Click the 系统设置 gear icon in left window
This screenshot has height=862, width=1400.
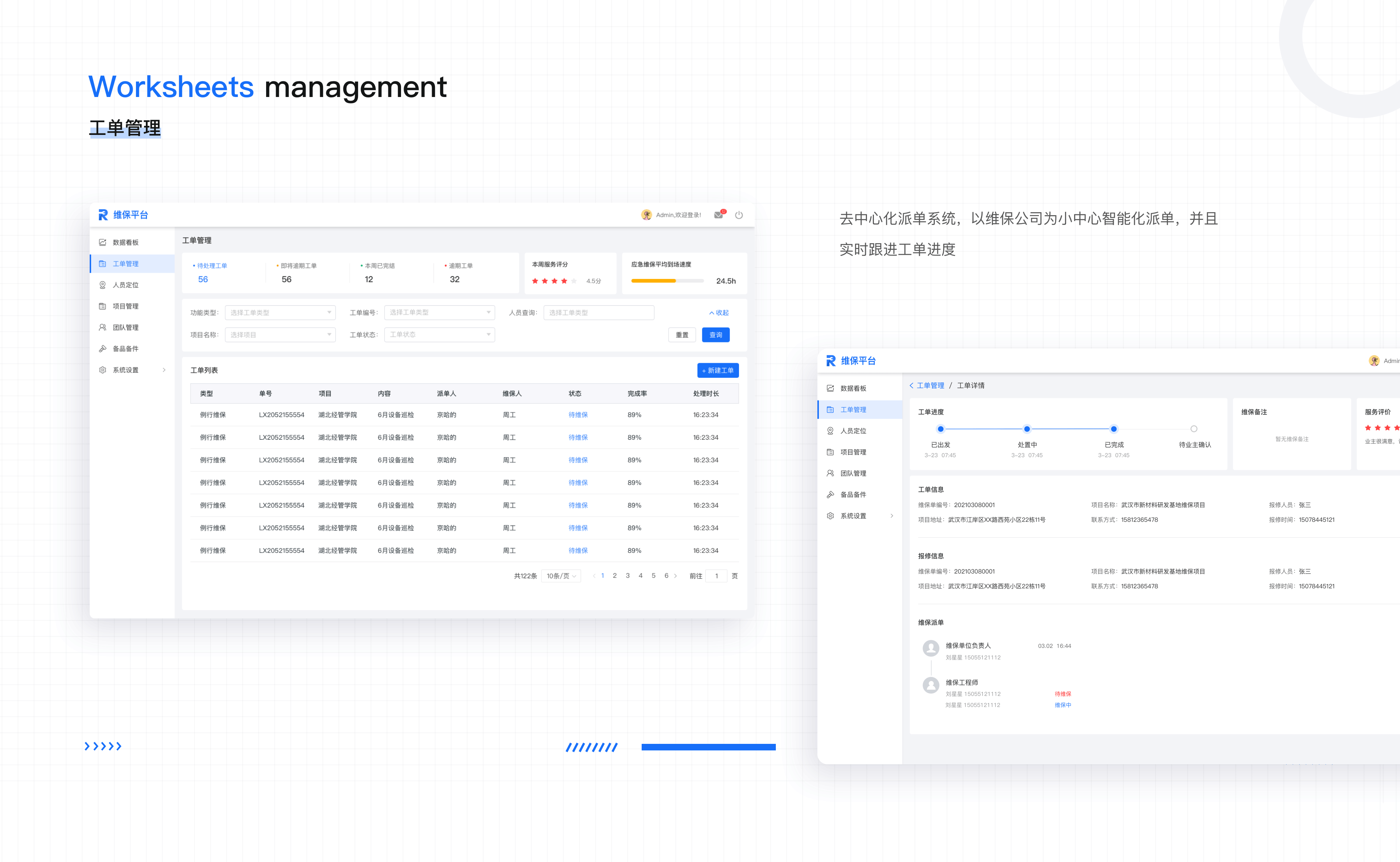point(102,370)
